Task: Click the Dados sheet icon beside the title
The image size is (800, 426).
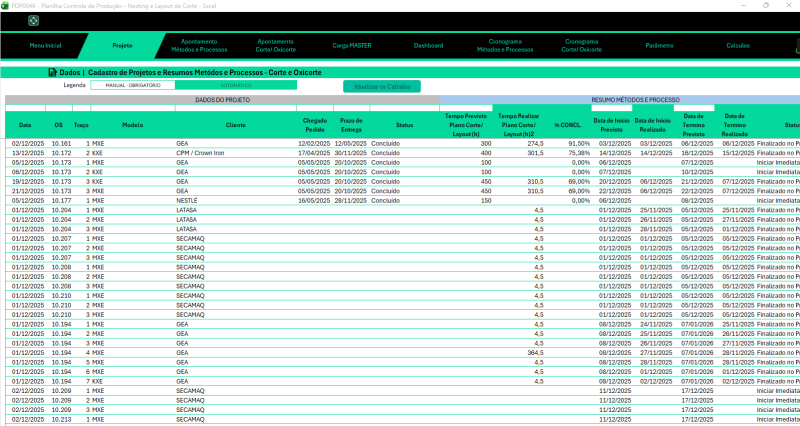Action: (52, 73)
